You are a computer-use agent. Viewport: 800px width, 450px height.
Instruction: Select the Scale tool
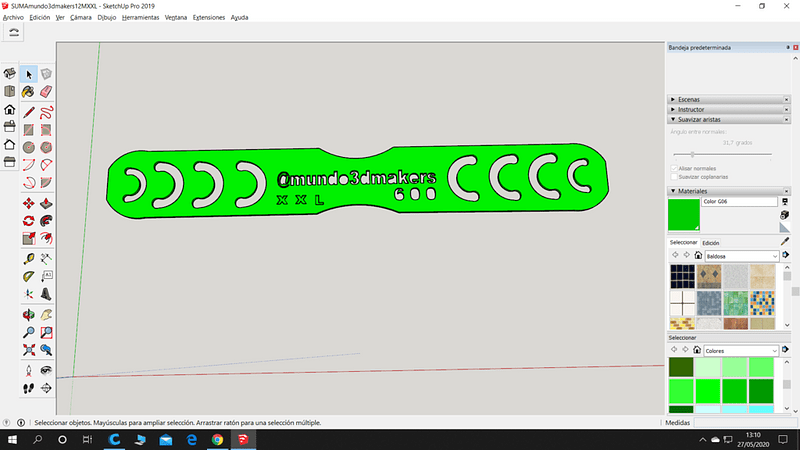pos(29,238)
